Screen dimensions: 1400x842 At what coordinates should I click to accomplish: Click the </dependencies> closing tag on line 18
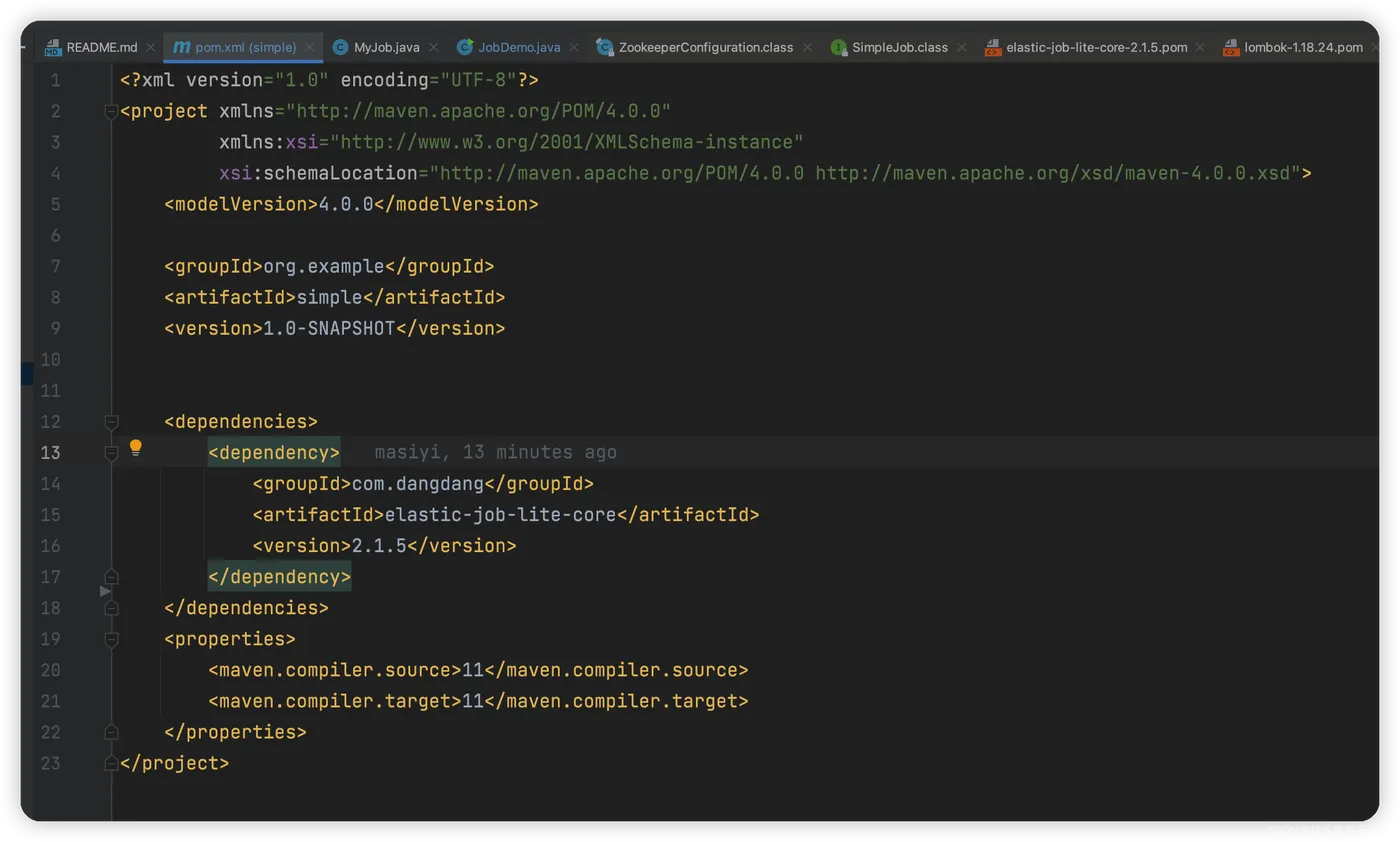point(246,608)
